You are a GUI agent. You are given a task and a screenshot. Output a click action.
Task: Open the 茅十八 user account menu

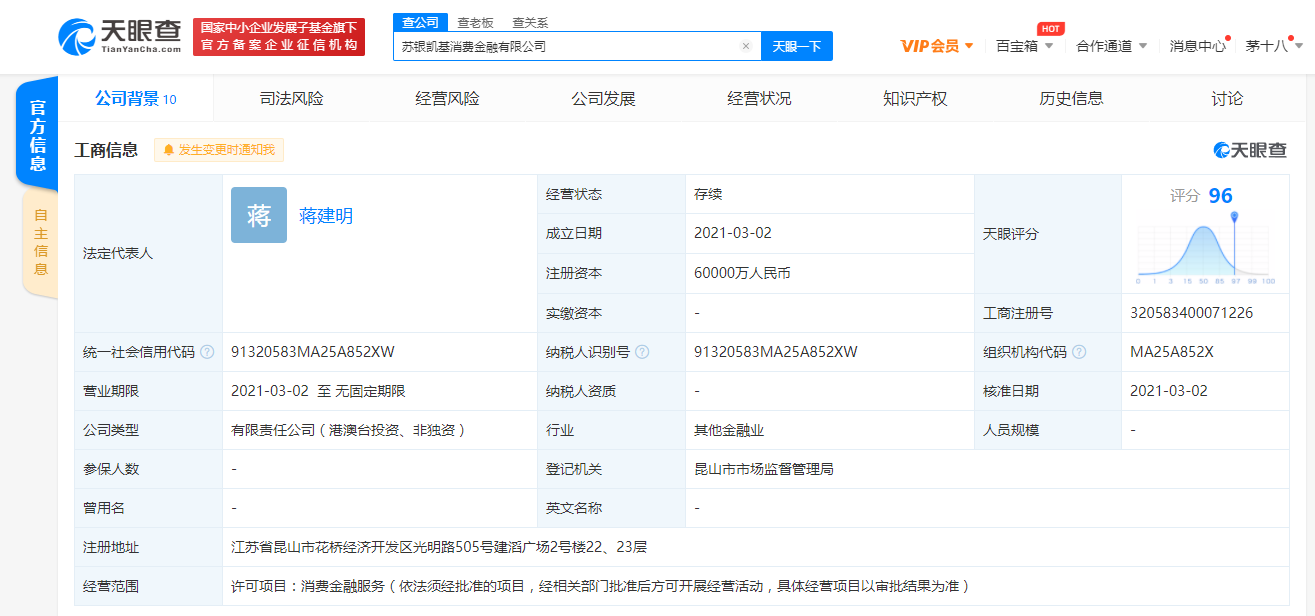click(1273, 46)
